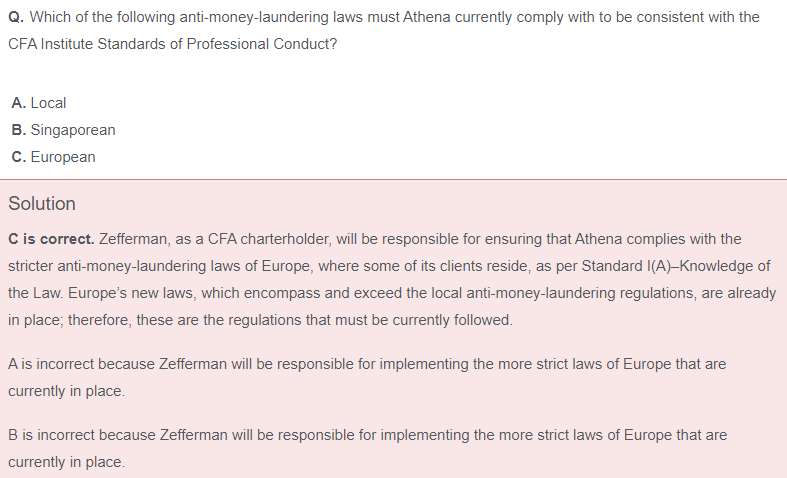
Task: Click 'CFA Institute Standards of Professional Conduct?' phrase
Action: (x=173, y=44)
